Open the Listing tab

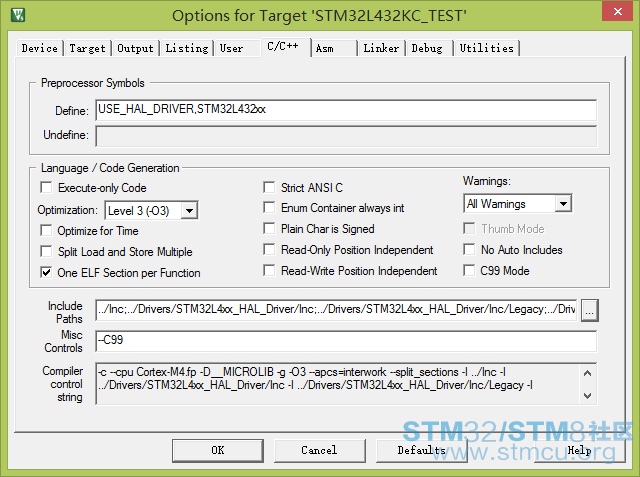(x=187, y=48)
